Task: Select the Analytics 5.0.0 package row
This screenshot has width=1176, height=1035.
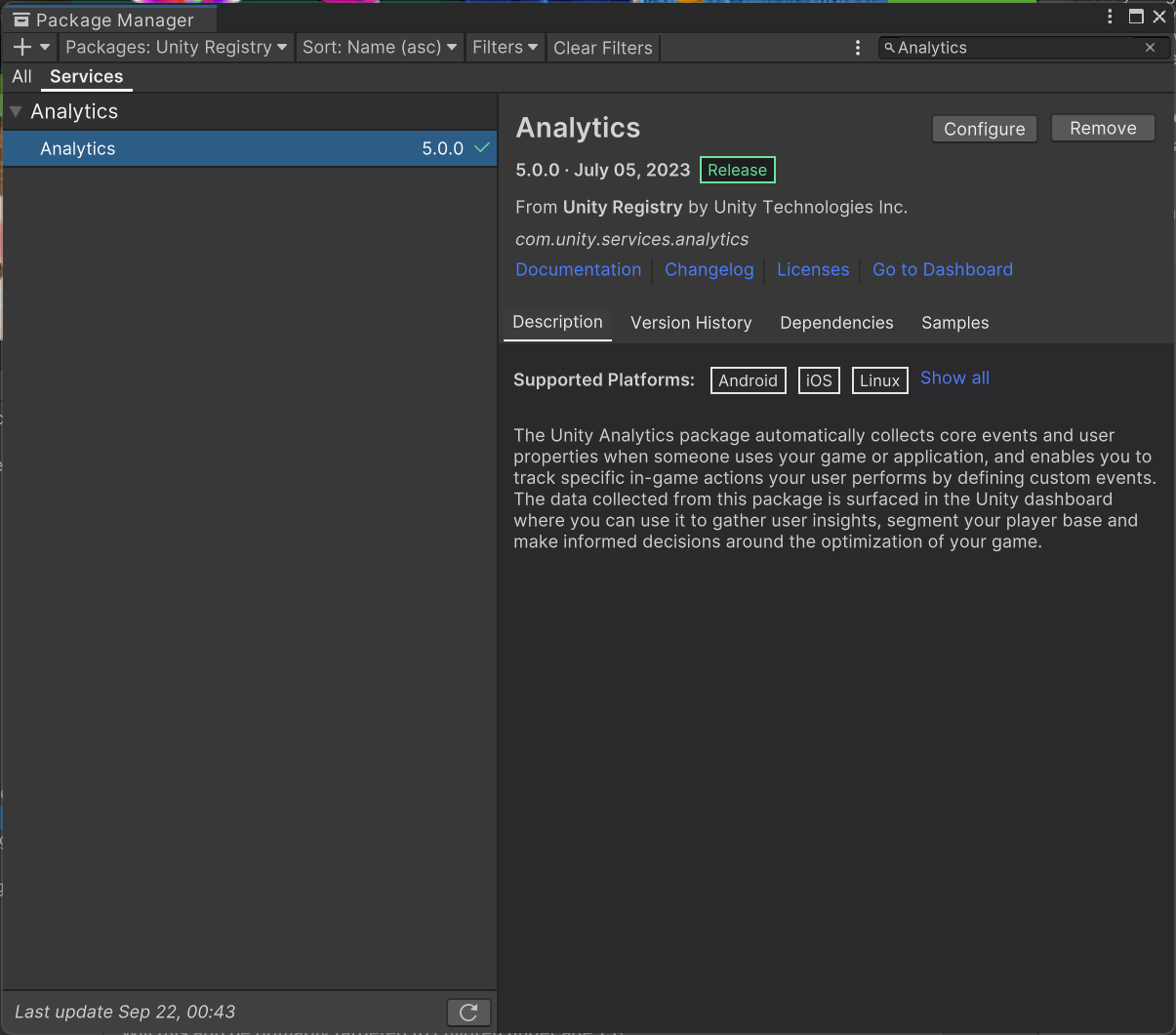Action: click(250, 148)
